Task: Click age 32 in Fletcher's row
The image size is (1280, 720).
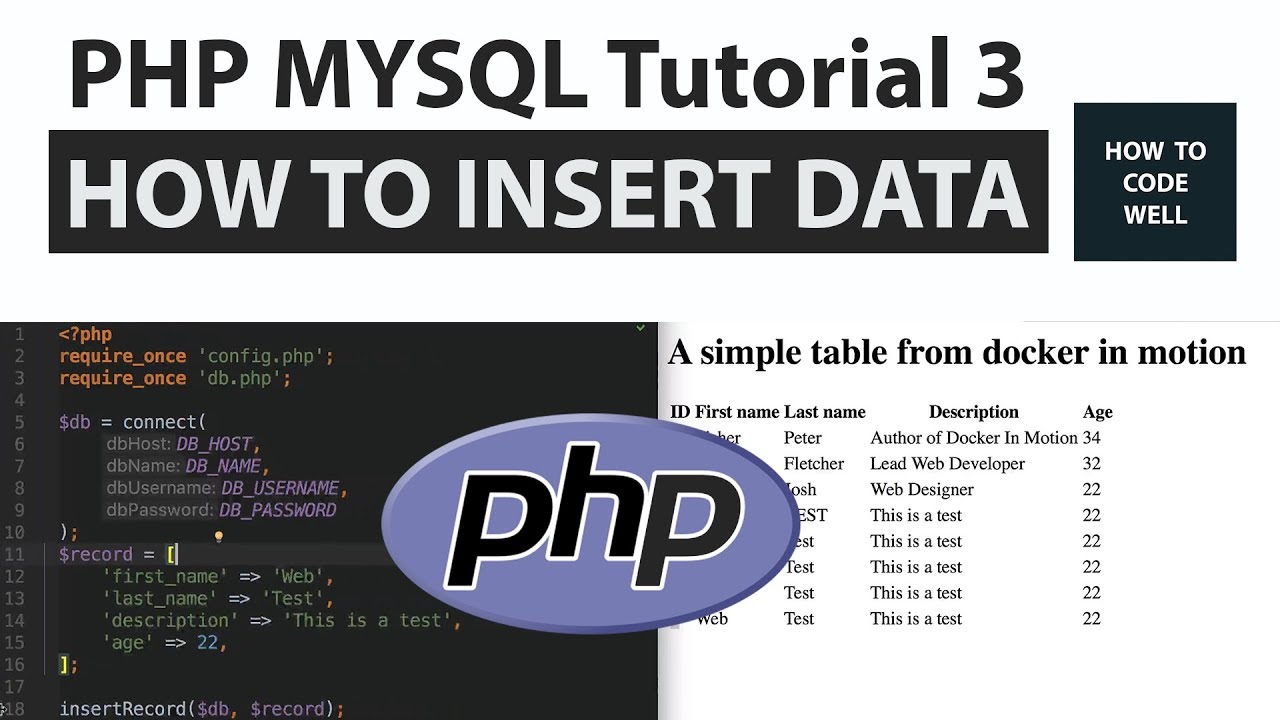Action: click(x=1092, y=464)
